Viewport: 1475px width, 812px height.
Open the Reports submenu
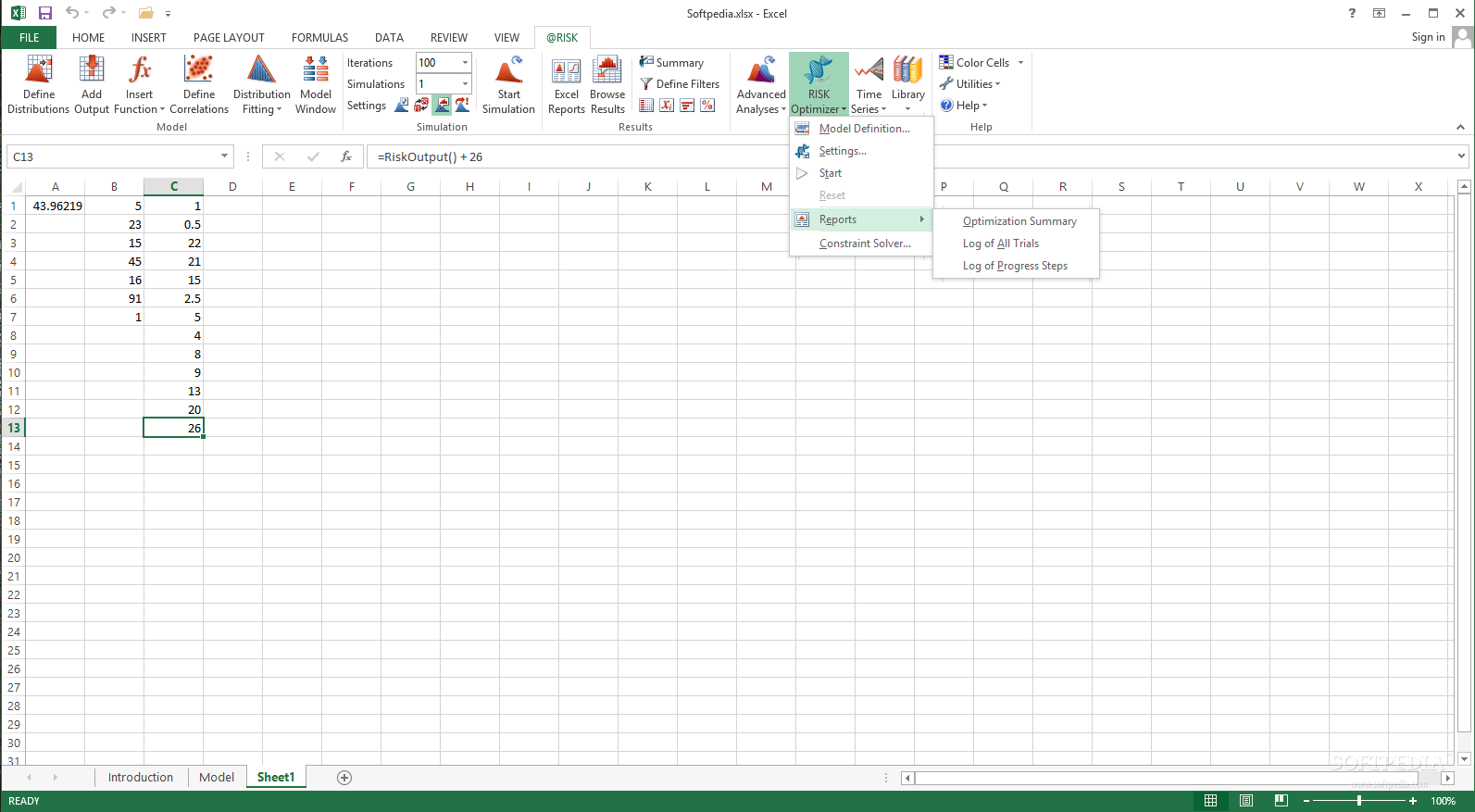[x=861, y=219]
